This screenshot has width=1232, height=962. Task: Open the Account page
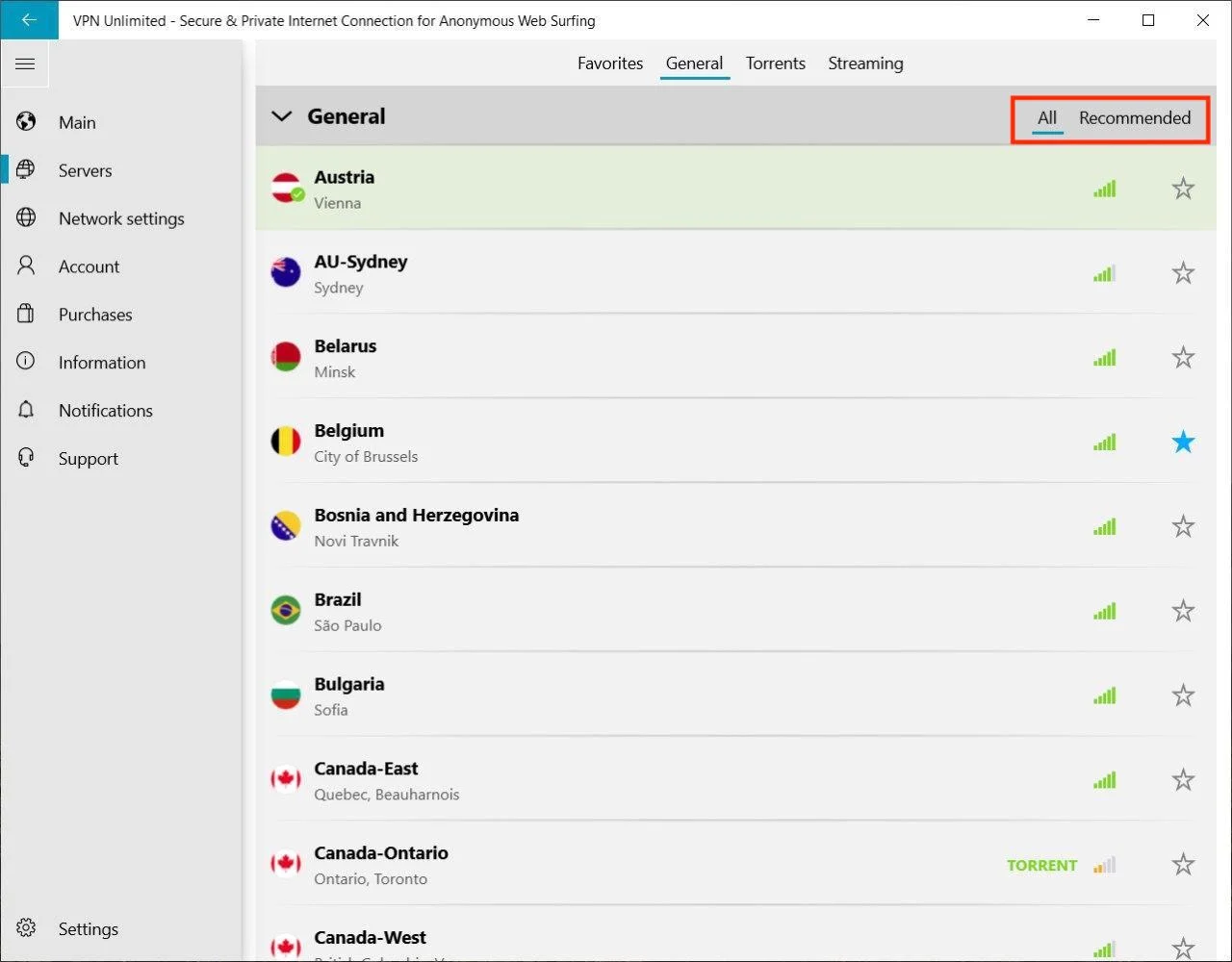tap(89, 266)
